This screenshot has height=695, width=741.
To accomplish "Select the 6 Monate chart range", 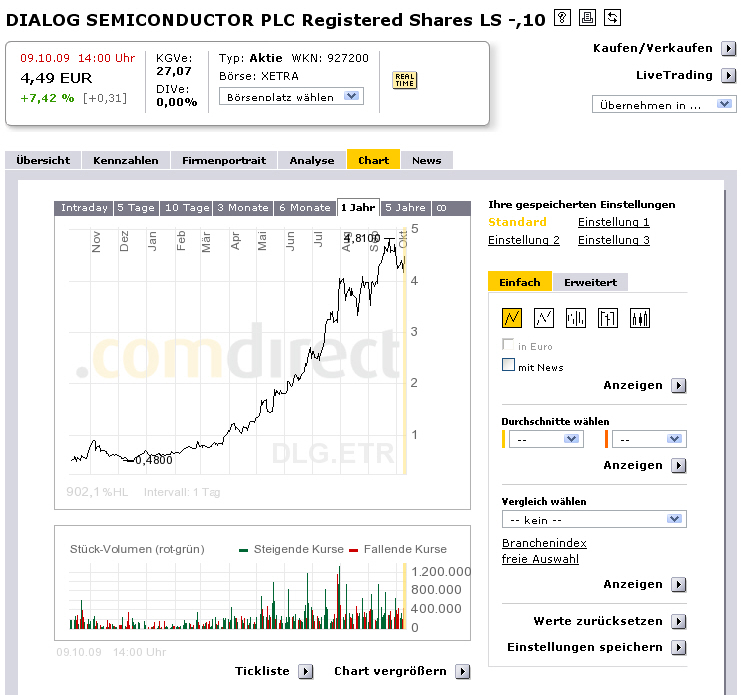I will tap(305, 208).
